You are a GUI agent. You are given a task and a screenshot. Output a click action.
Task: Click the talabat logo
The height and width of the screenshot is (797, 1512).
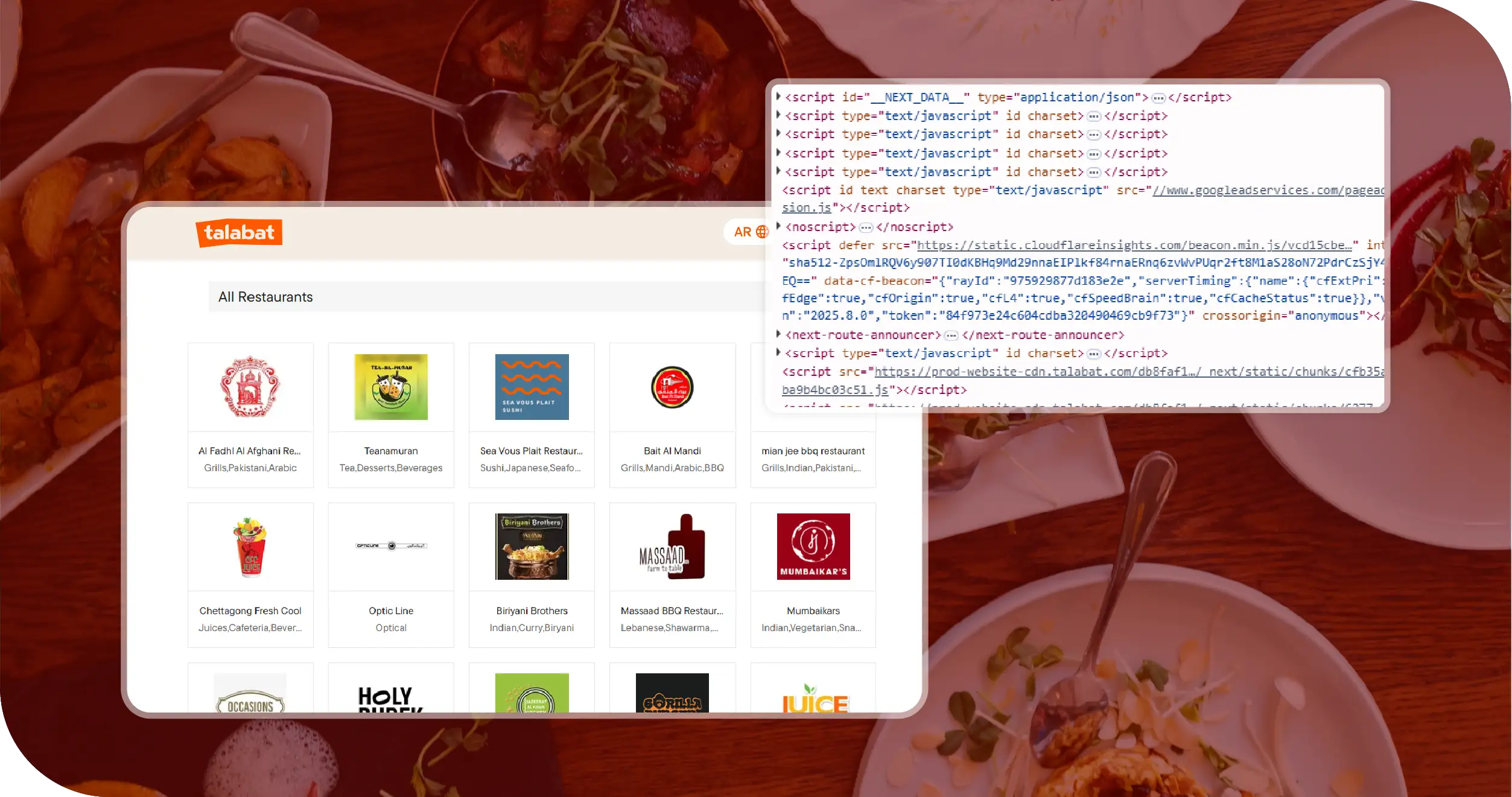(x=239, y=233)
